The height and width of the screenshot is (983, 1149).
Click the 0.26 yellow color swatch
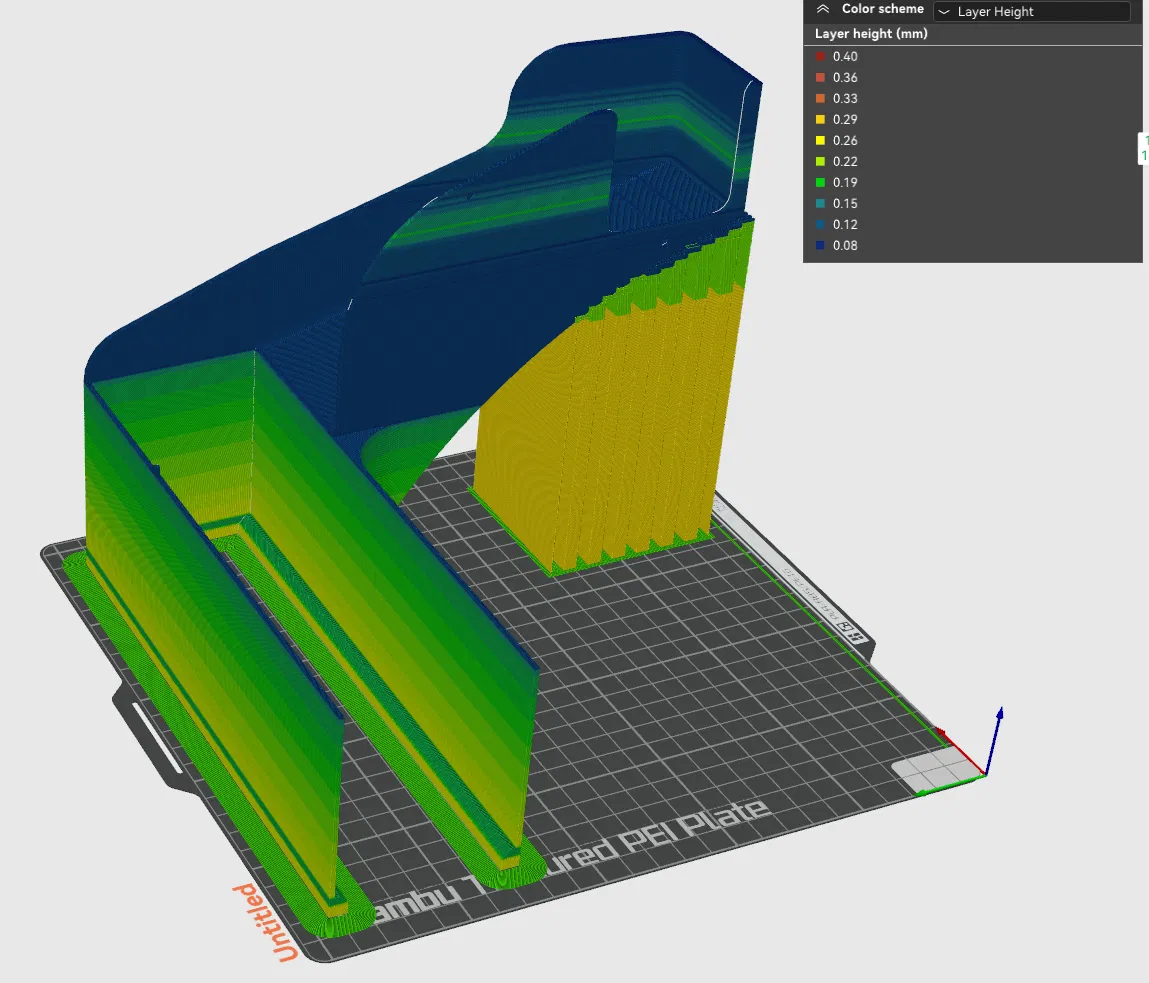[x=820, y=141]
